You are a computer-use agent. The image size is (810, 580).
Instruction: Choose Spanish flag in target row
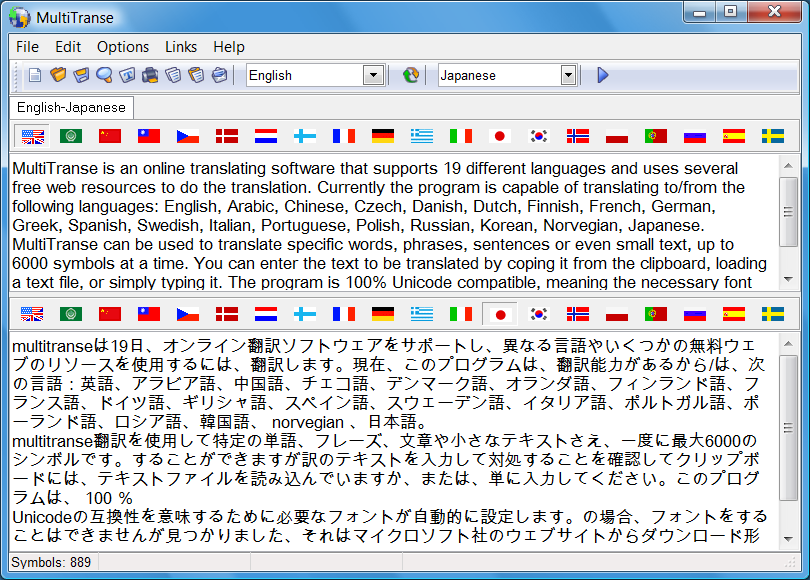(x=734, y=314)
